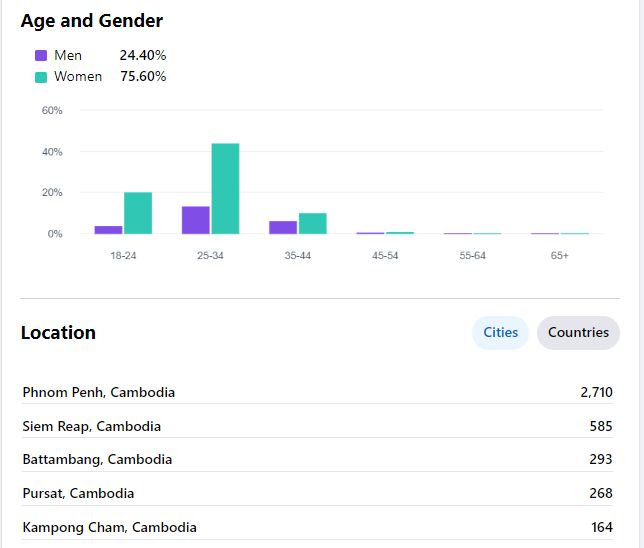644x548 pixels.
Task: Switch to the Cities tab
Action: pos(500,332)
